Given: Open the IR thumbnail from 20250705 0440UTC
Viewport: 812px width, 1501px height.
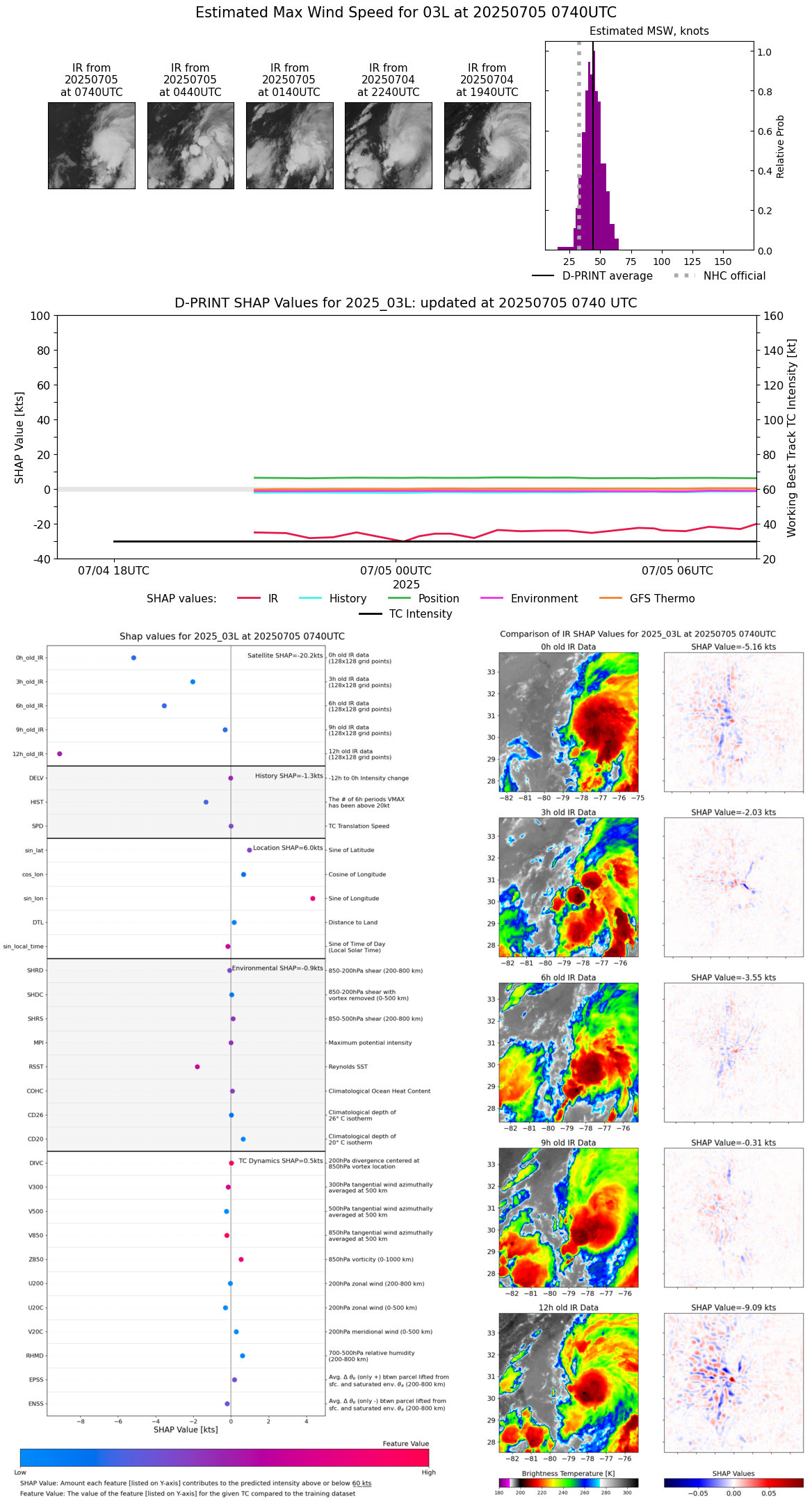Looking at the screenshot, I should point(190,145).
